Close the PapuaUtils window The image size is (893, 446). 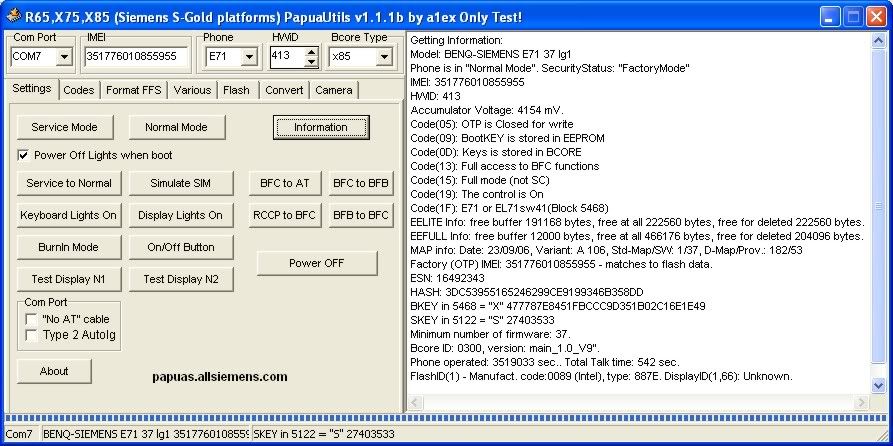[x=875, y=17]
